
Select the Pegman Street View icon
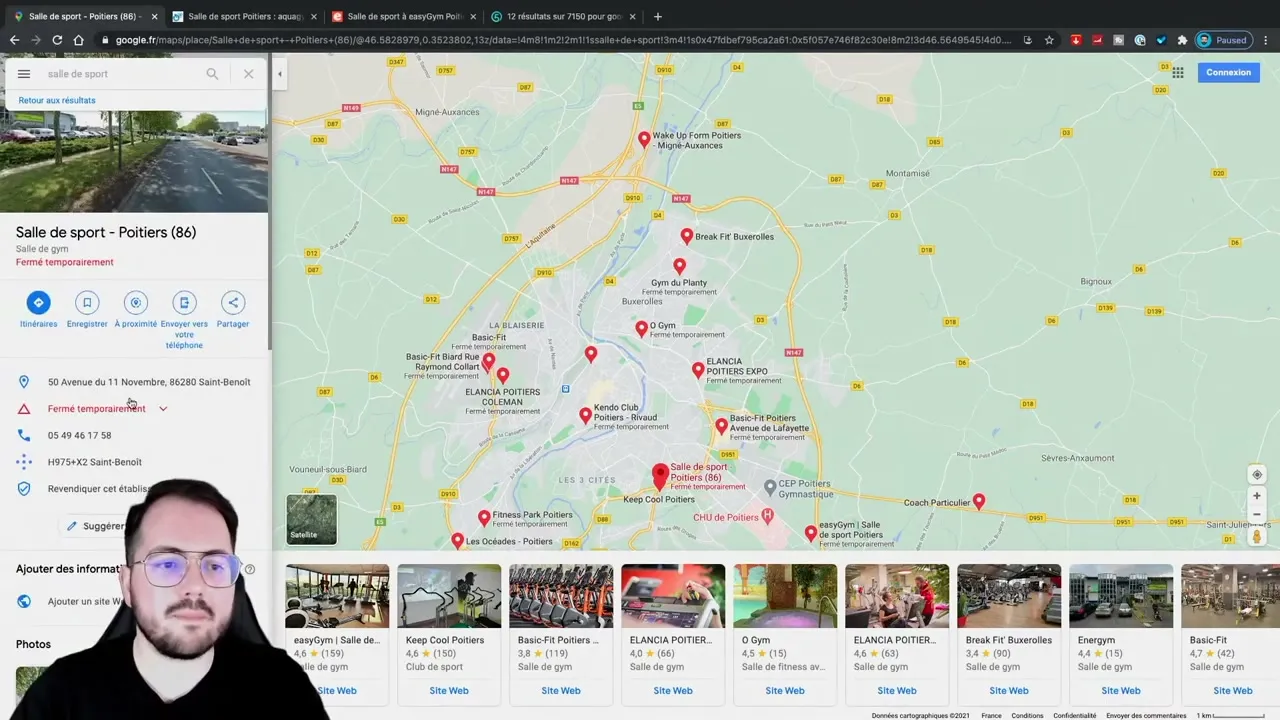point(1257,536)
